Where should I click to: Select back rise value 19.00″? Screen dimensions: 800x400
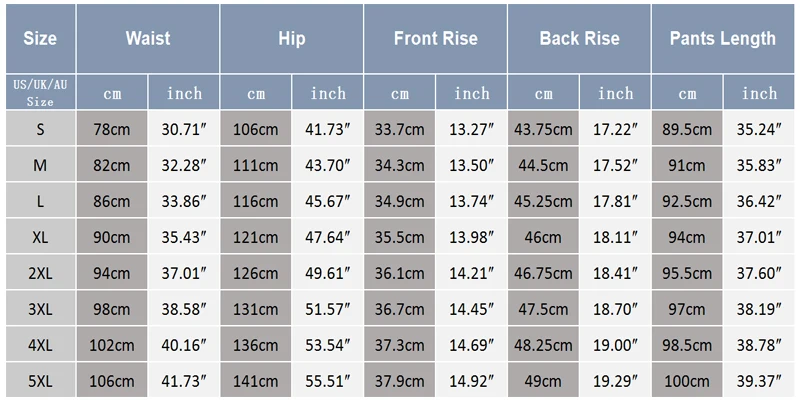[x=615, y=345]
